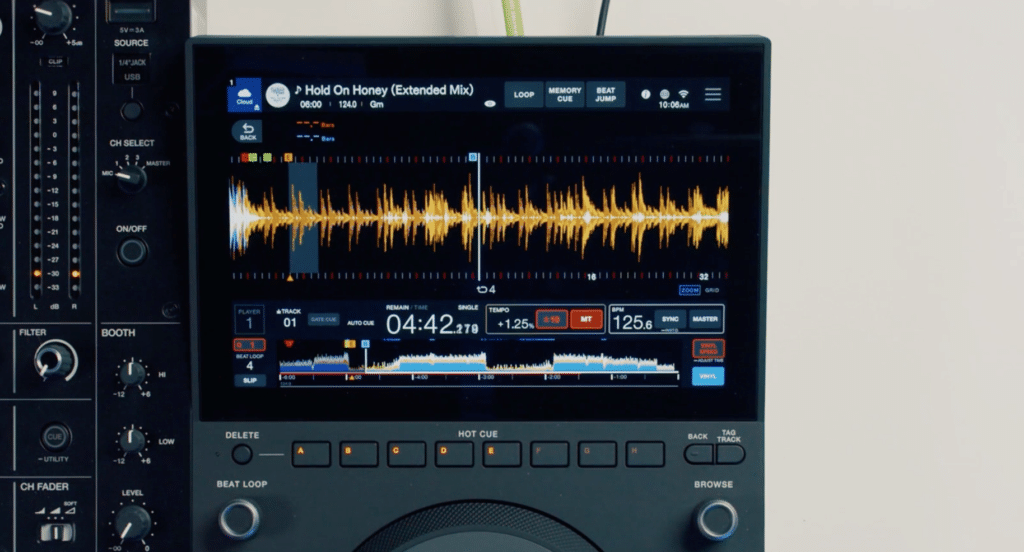Tap the SINGLE play mode label
The height and width of the screenshot is (552, 1024).
coord(468,307)
